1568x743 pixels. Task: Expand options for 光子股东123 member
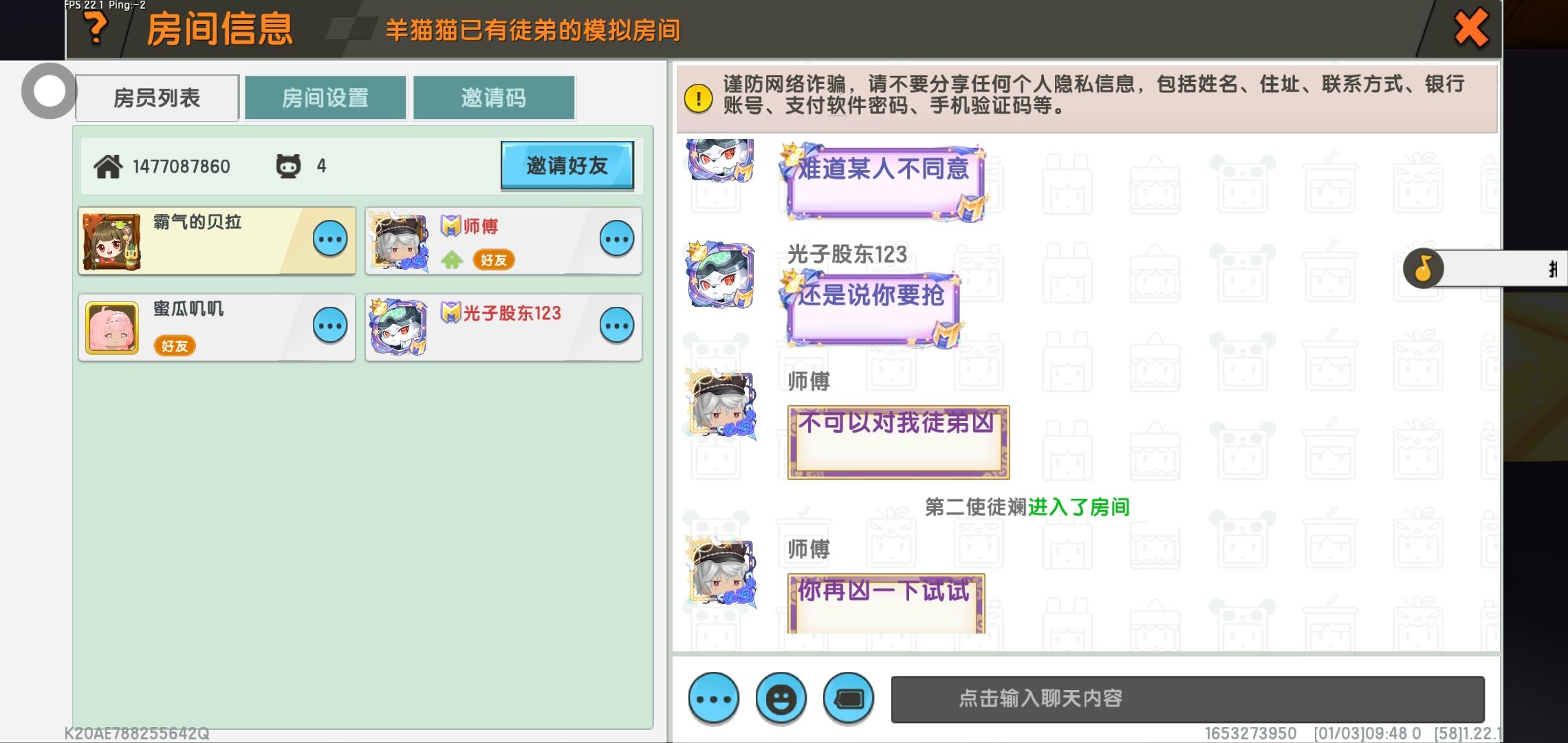tap(617, 326)
